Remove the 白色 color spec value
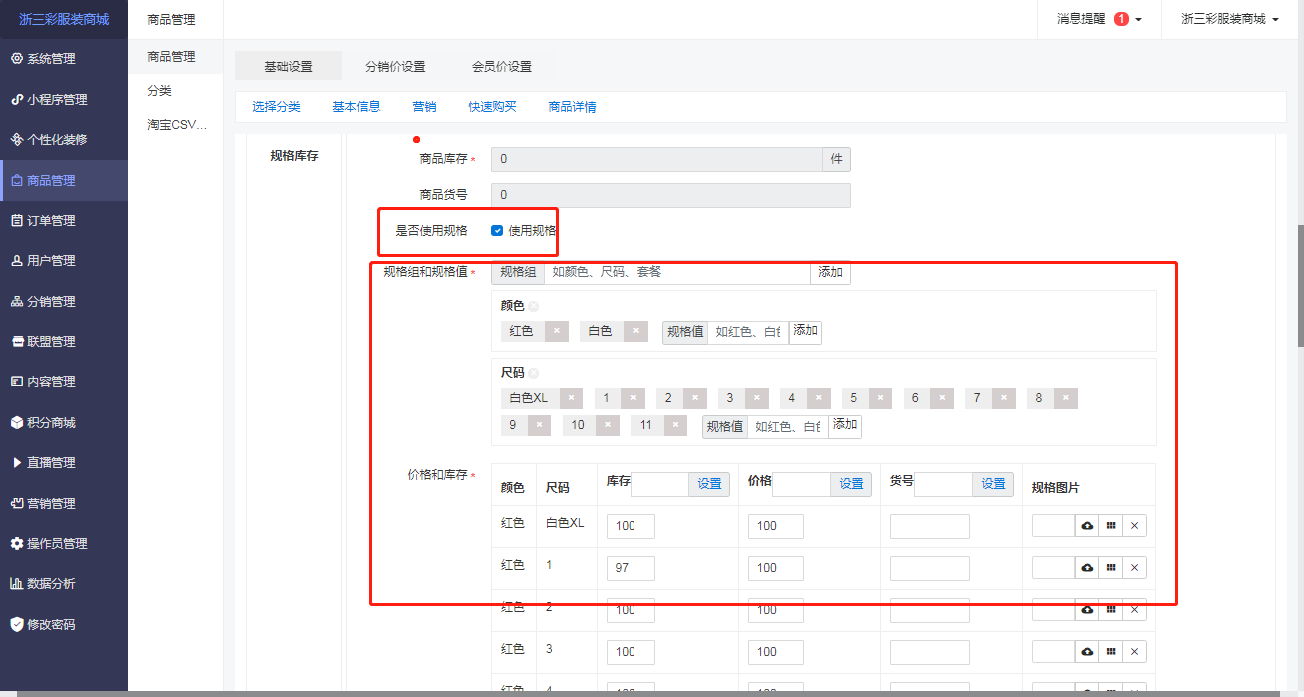This screenshot has height=697, width=1304. click(x=635, y=331)
